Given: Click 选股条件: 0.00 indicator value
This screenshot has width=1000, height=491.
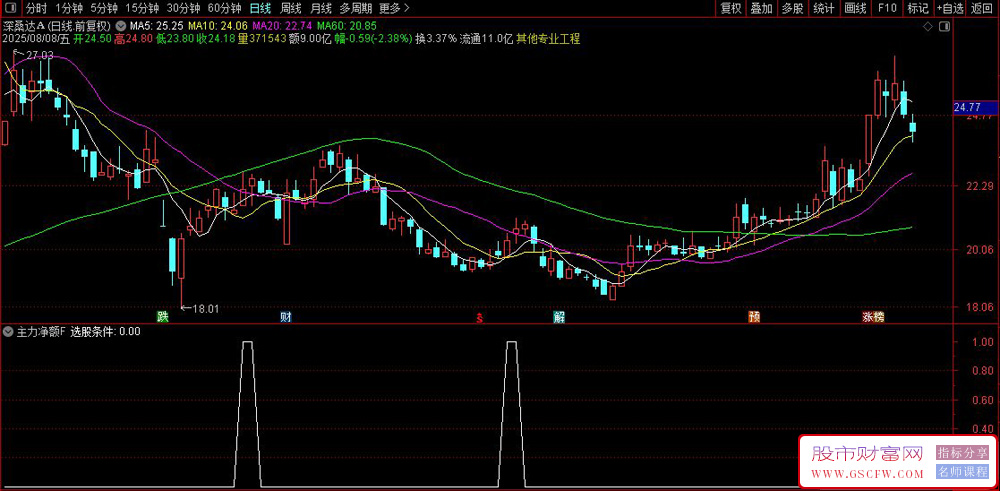Looking at the screenshot, I should coord(105,331).
